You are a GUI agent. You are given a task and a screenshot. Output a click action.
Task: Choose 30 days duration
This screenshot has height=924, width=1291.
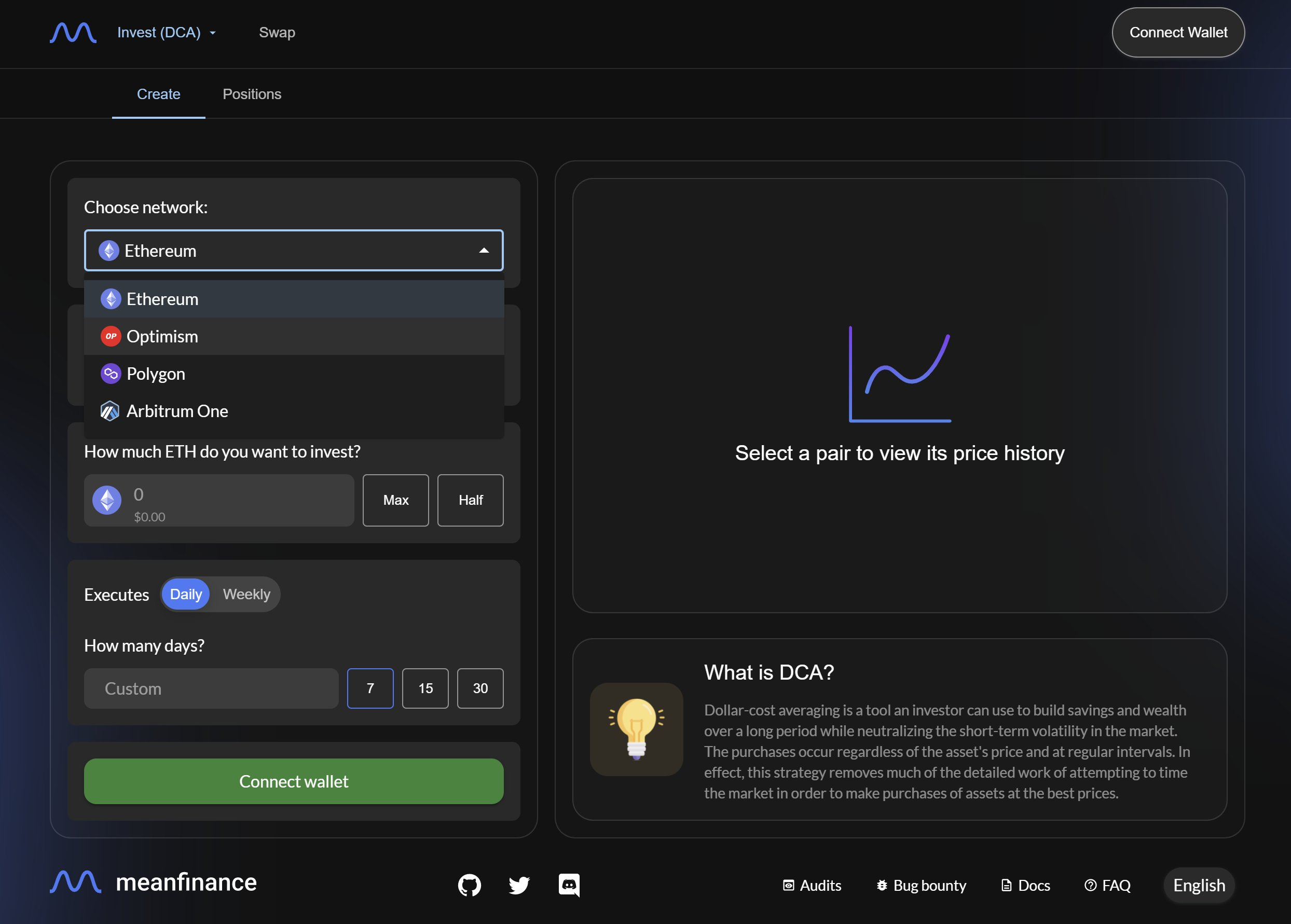[480, 688]
